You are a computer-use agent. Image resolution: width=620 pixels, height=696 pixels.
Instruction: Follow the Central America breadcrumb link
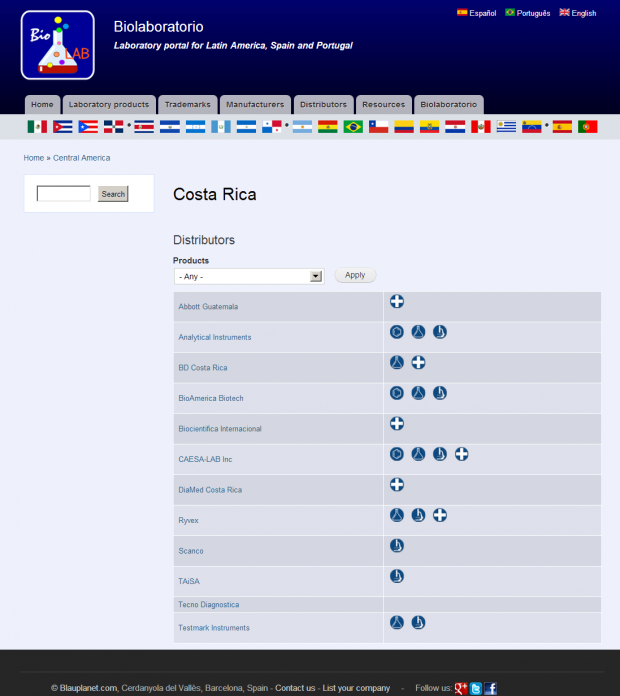point(82,158)
